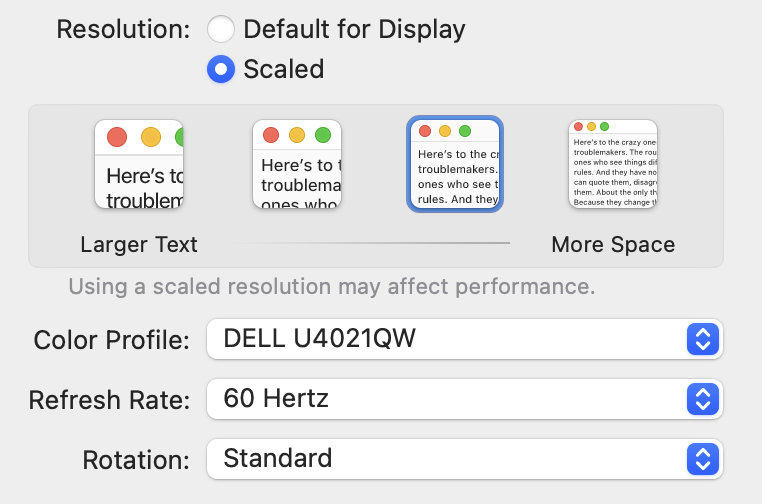Click the 60 Hertz value
This screenshot has width=762, height=504.
(x=276, y=400)
